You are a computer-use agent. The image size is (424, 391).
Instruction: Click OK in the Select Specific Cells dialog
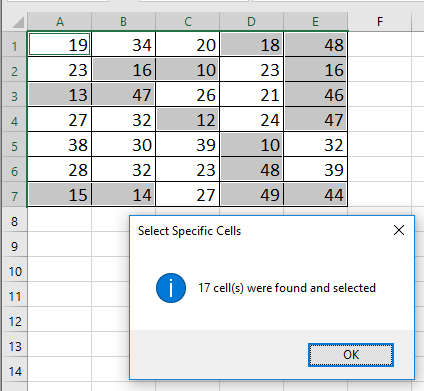click(351, 355)
